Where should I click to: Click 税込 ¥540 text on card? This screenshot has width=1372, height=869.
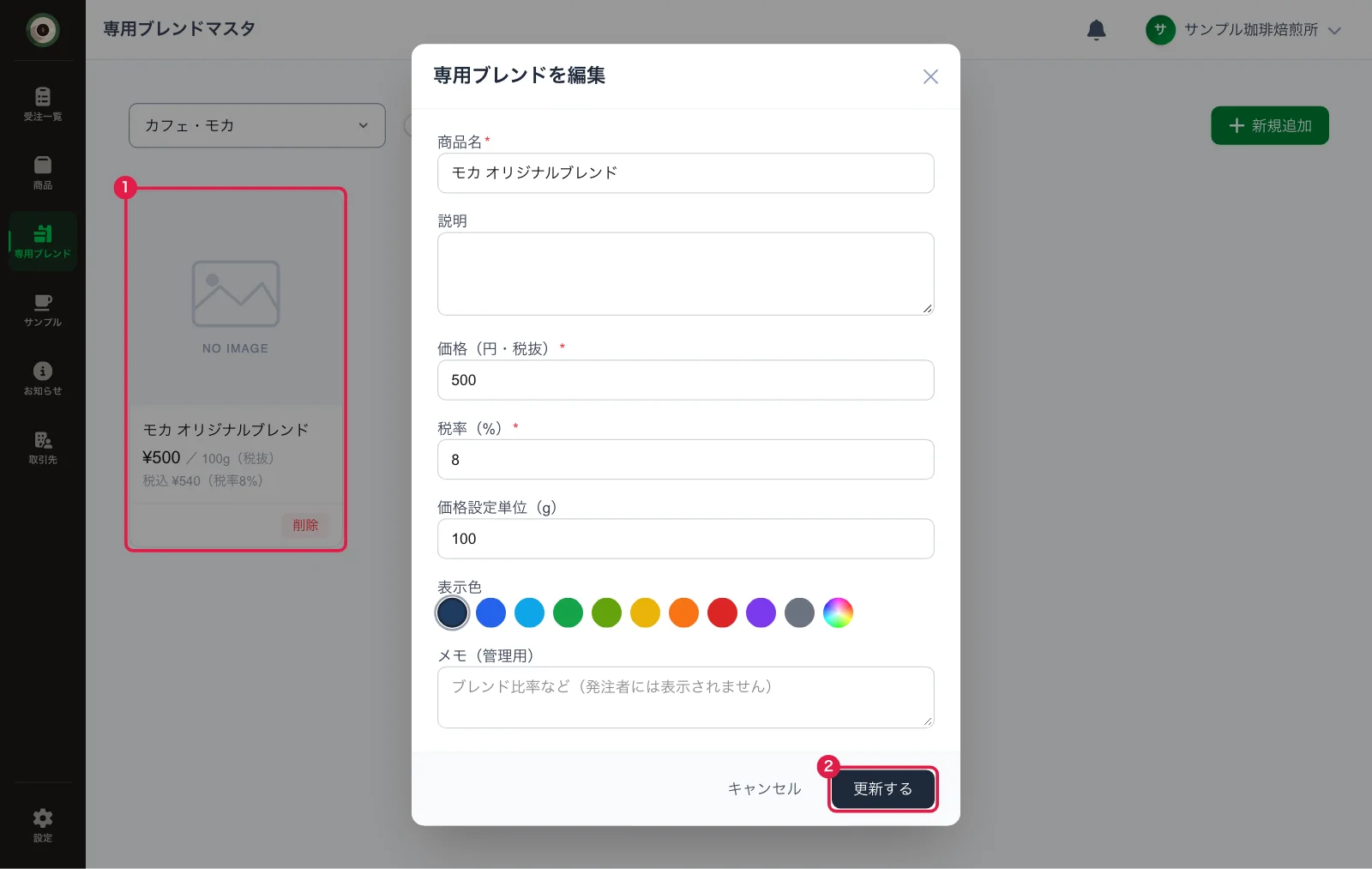coord(171,481)
